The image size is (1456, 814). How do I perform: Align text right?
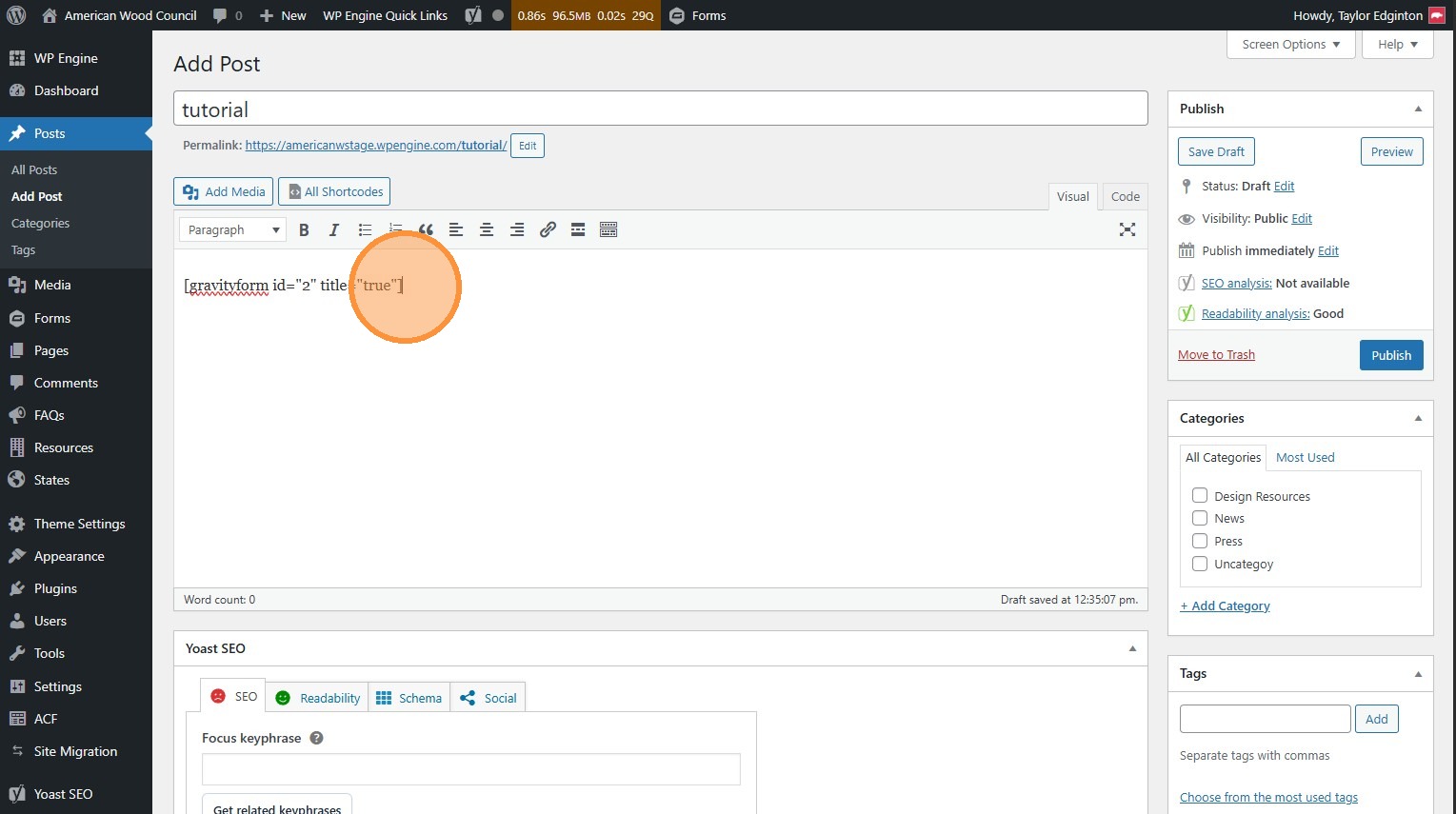(x=517, y=229)
